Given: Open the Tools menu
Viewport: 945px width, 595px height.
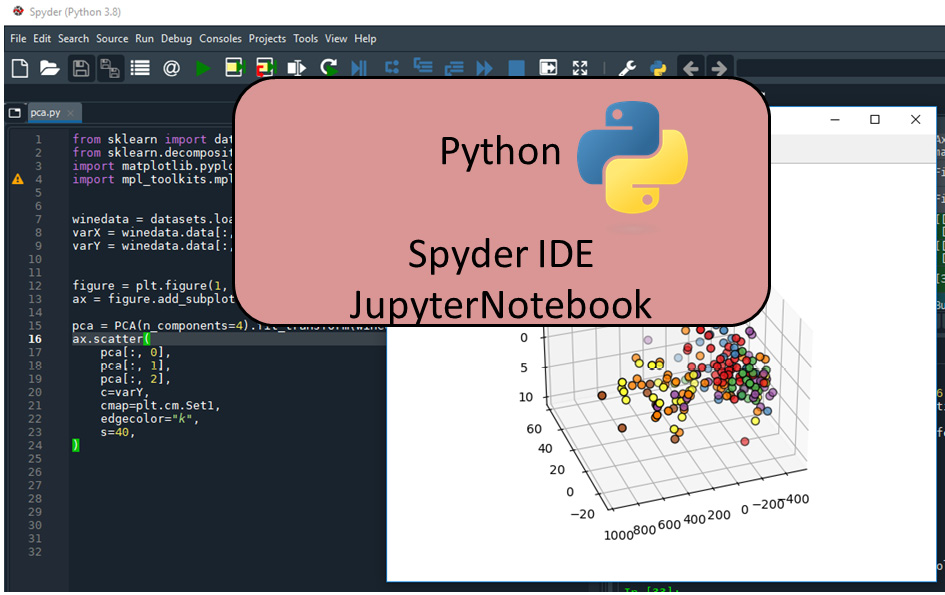Looking at the screenshot, I should tap(306, 39).
